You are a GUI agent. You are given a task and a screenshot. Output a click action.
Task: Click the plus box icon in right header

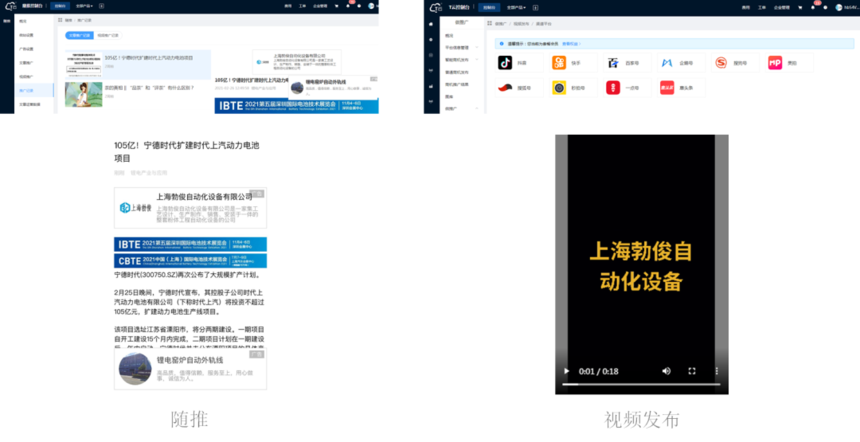(x=535, y=8)
